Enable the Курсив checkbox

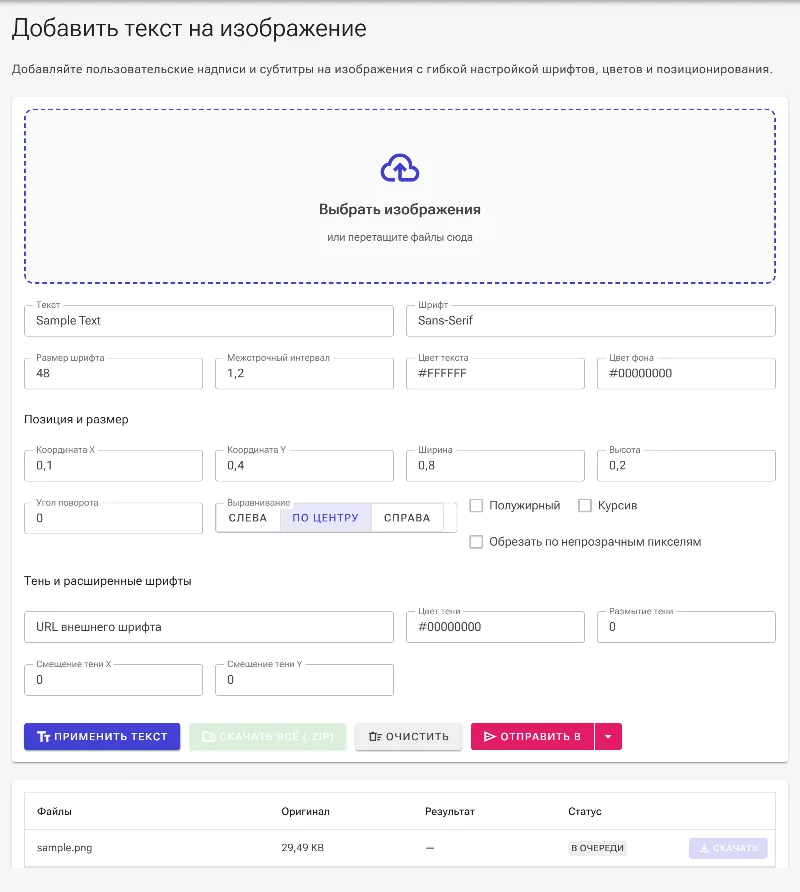coord(585,505)
